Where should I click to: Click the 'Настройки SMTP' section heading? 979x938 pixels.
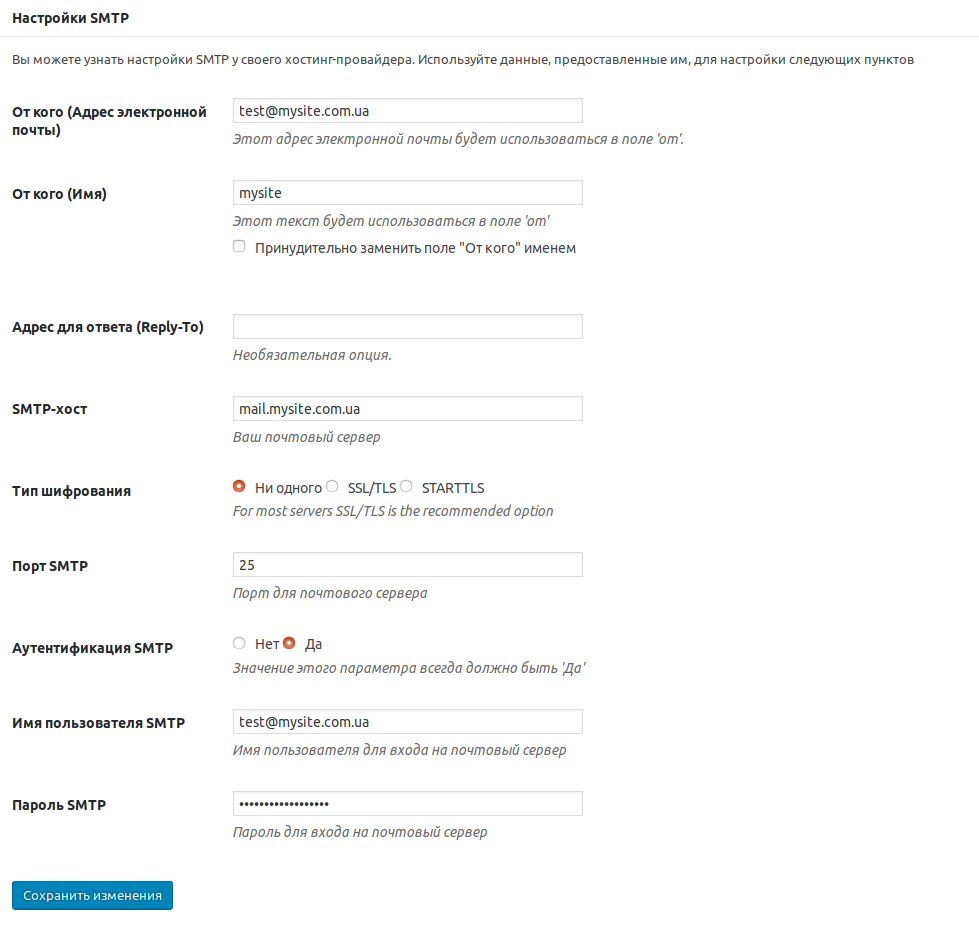pos(71,18)
